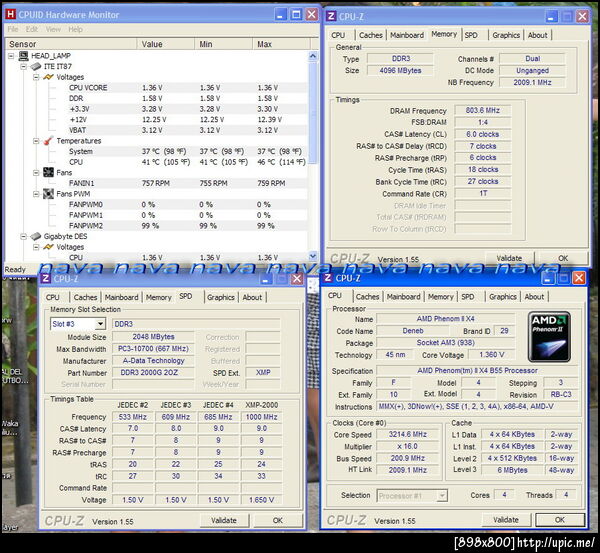Click the Code Name Deneb field

413,331
